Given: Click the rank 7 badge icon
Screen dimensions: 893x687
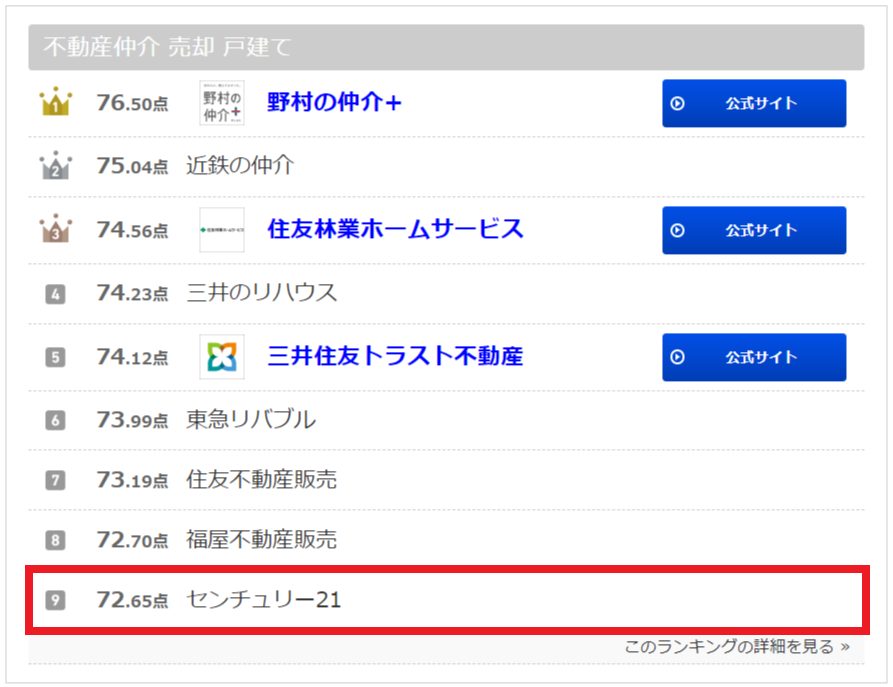Looking at the screenshot, I should [55, 480].
